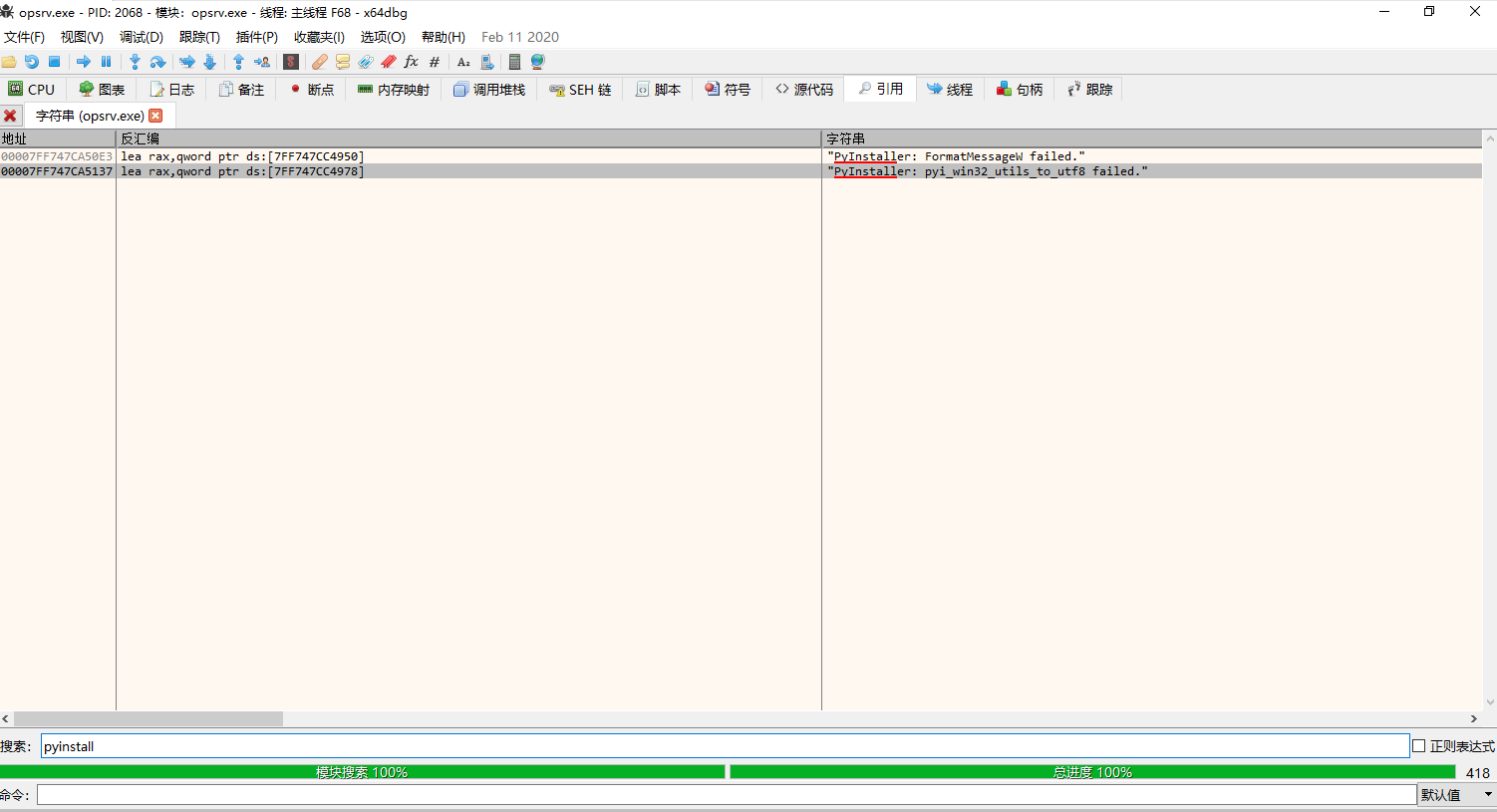Screen dimensions: 1497x812
Task: Click the Variables hash icon
Action: [x=435, y=62]
